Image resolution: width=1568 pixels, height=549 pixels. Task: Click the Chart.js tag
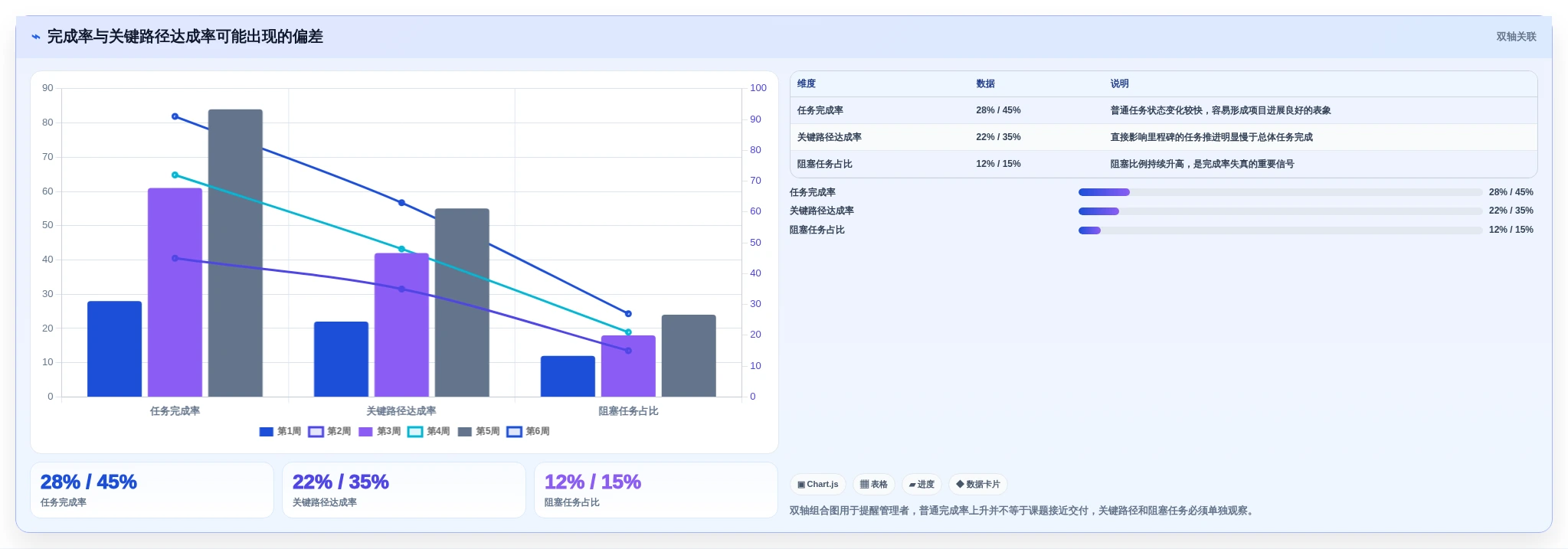coord(818,485)
